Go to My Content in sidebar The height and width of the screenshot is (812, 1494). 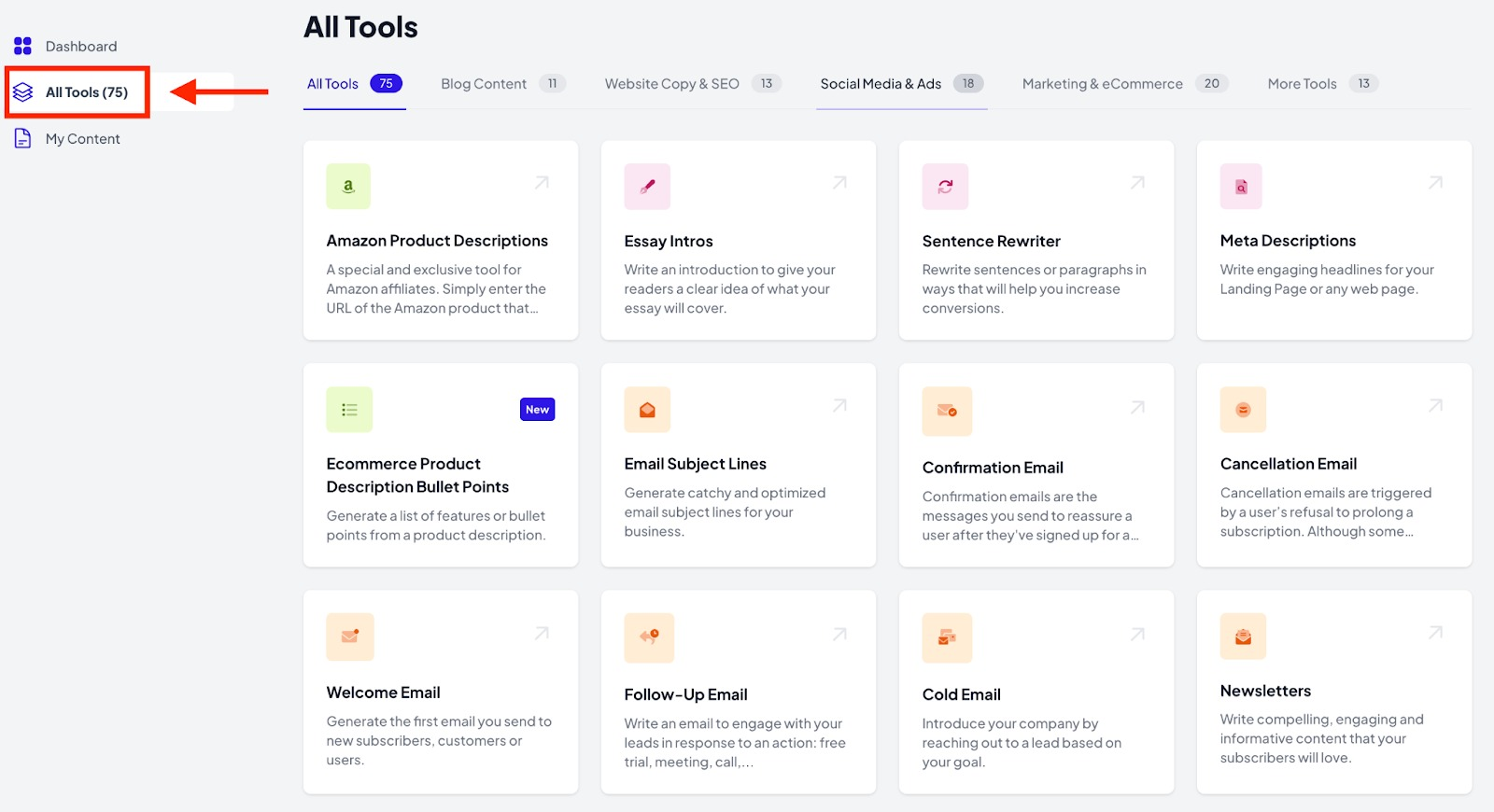(x=82, y=139)
